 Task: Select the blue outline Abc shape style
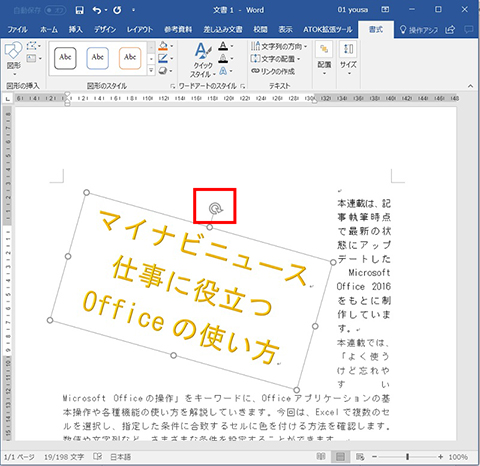[x=97, y=58]
